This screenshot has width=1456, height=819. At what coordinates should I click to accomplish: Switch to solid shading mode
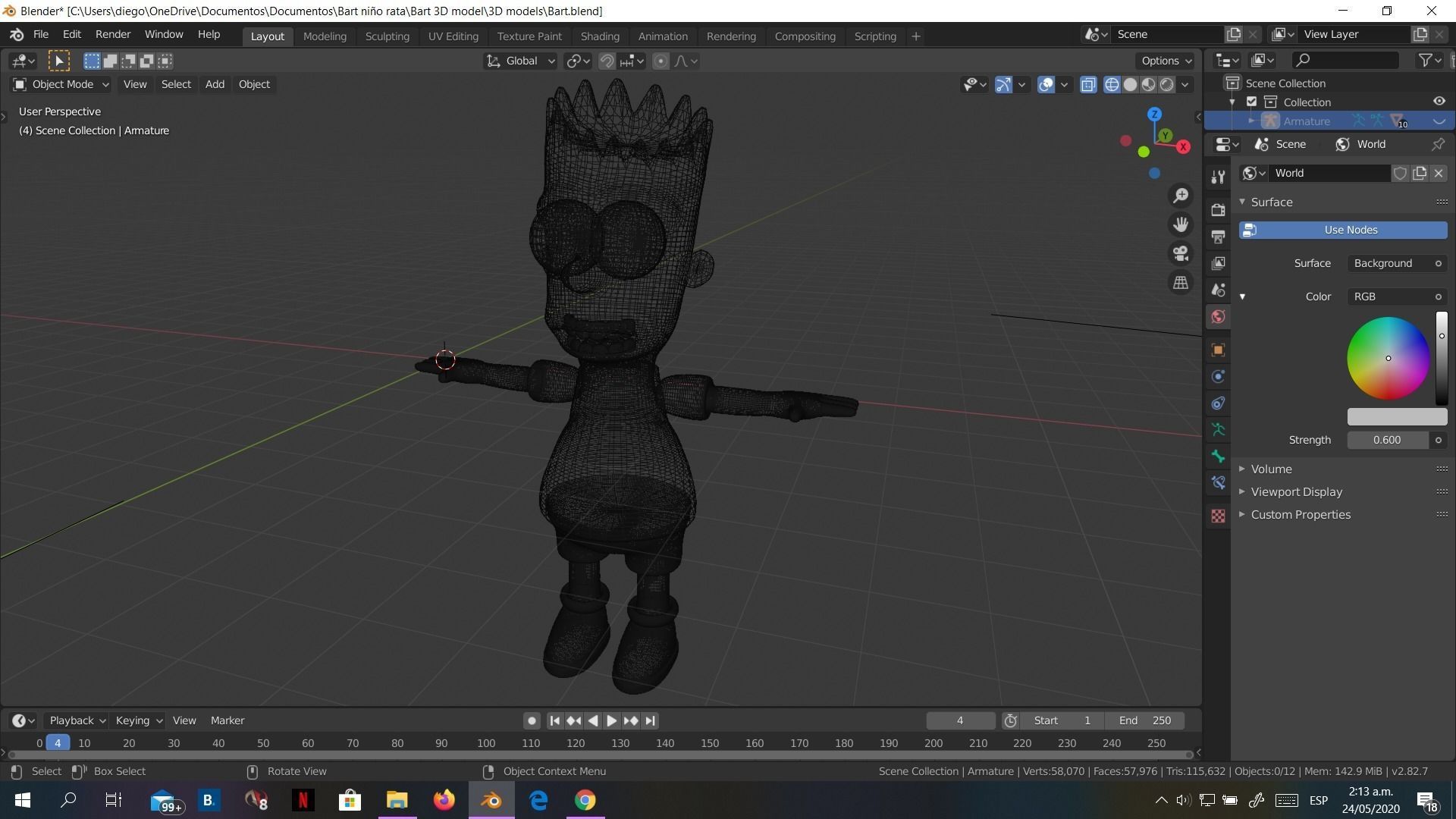click(1130, 84)
